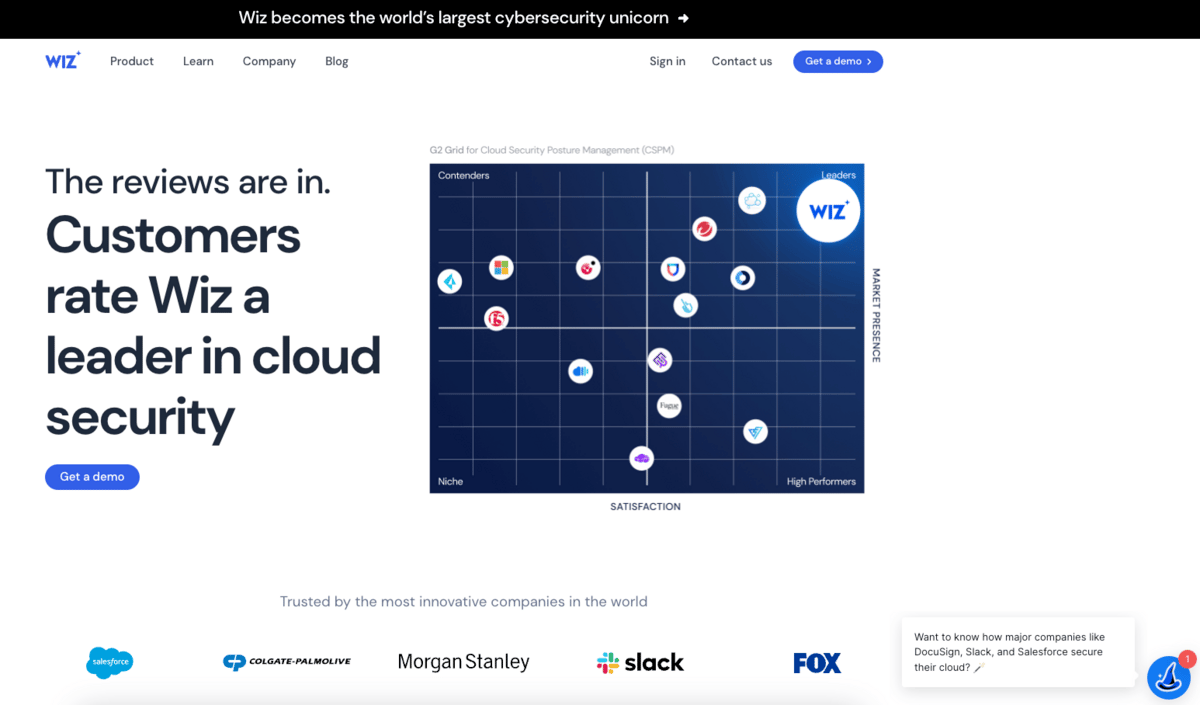The height and width of the screenshot is (705, 1200).
Task: Click the 'The reviews are in.' text
Action: [188, 181]
